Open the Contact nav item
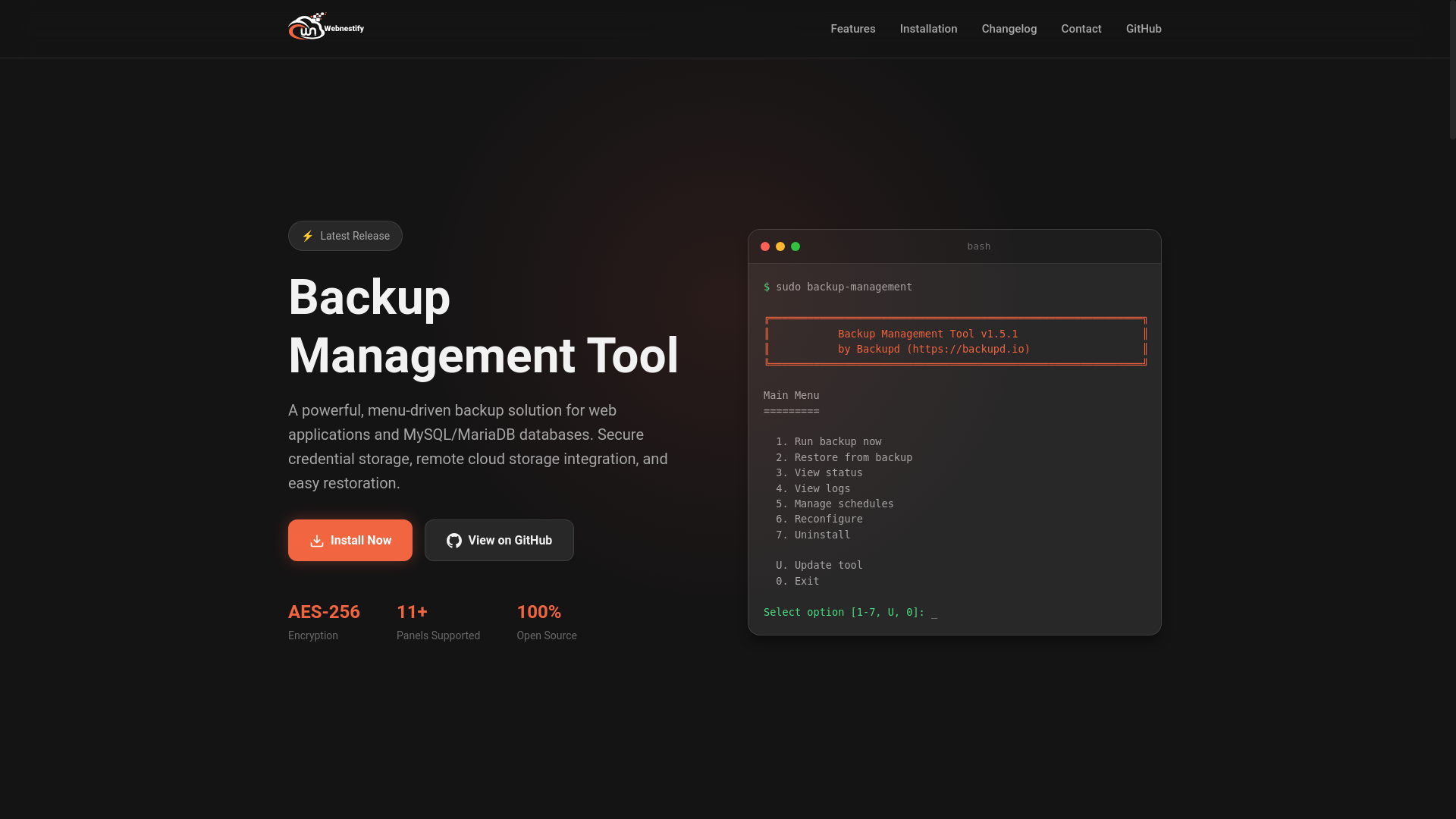Screen dimensions: 1456x819 pos(1081,29)
